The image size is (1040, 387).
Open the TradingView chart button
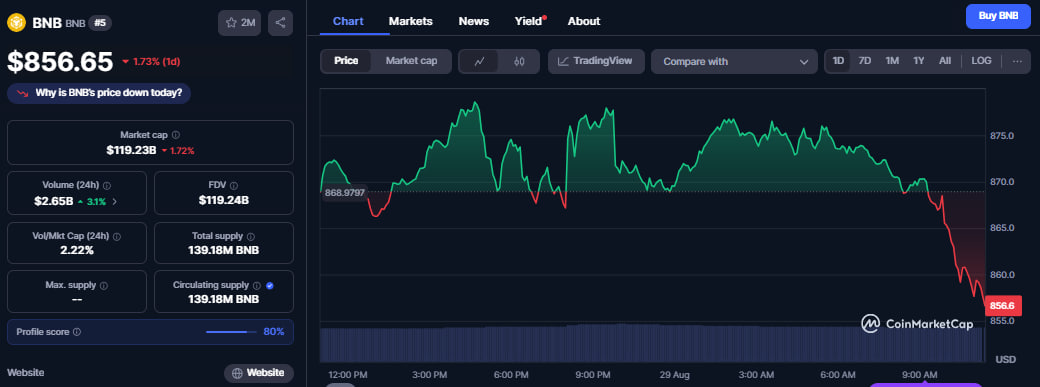click(596, 61)
